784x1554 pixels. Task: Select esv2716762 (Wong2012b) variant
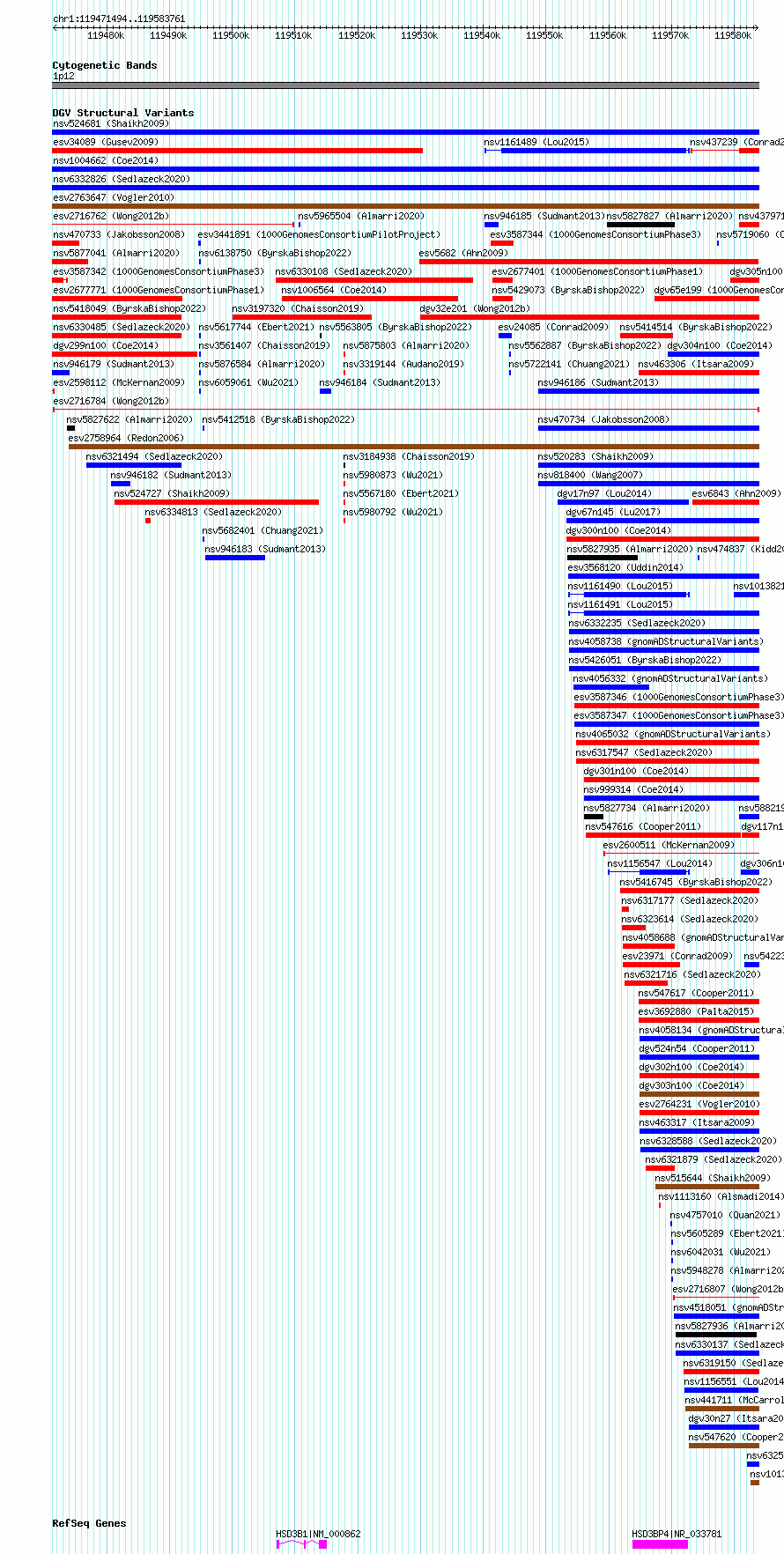pos(111,216)
